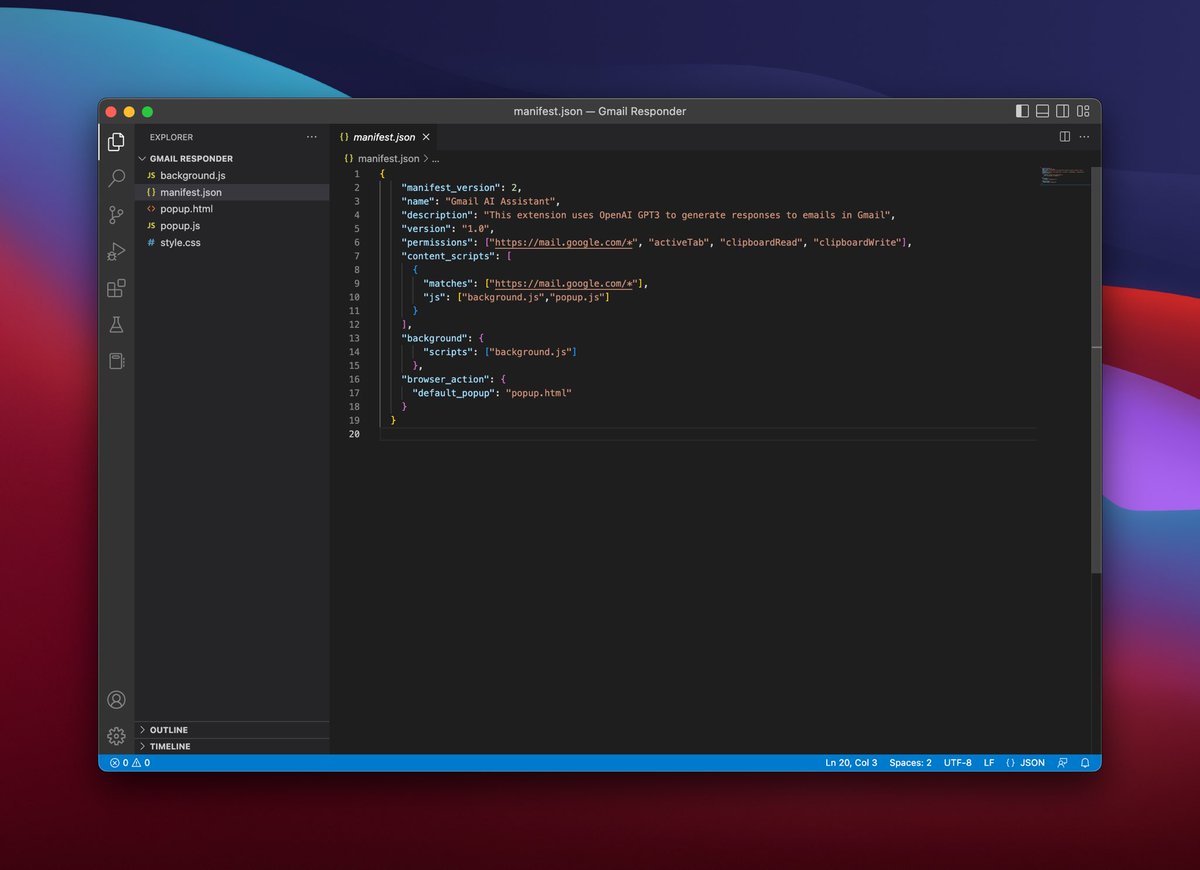The image size is (1200, 870).
Task: Open the Explorer view in activity bar
Action: [116, 142]
